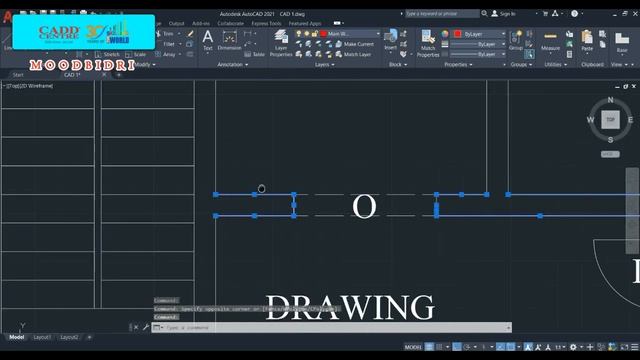This screenshot has height=360, width=640.
Task: Click Sign In account button
Action: (x=503, y=13)
